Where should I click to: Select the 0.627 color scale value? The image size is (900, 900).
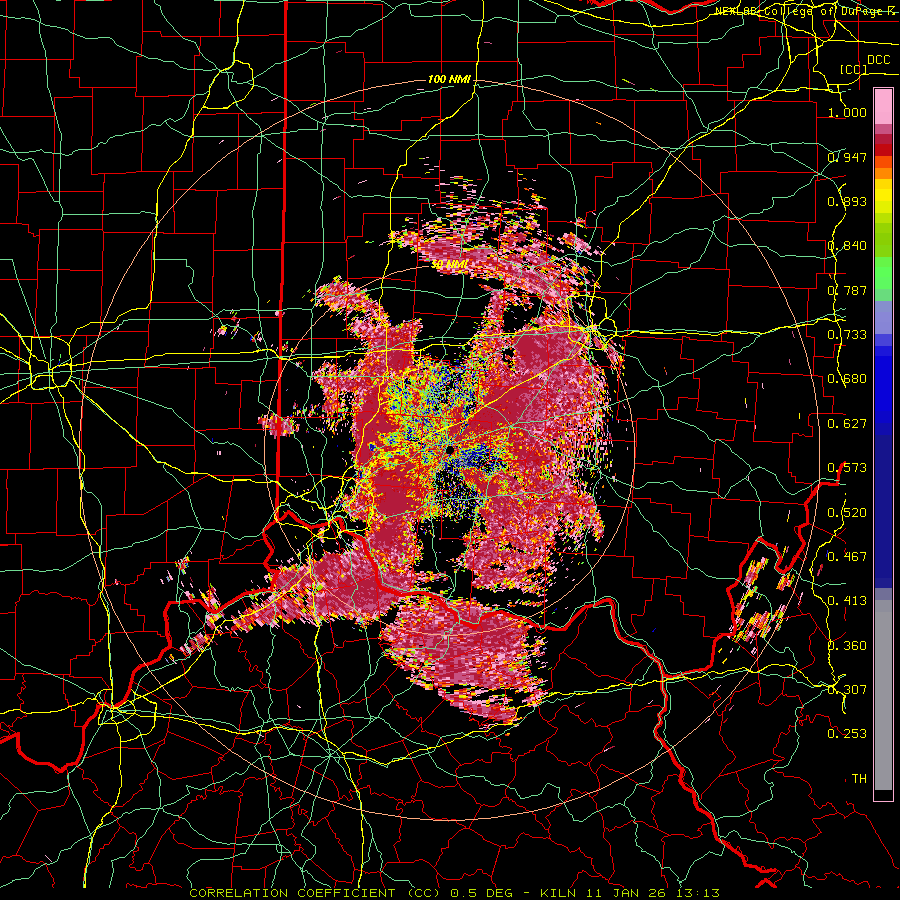point(847,424)
